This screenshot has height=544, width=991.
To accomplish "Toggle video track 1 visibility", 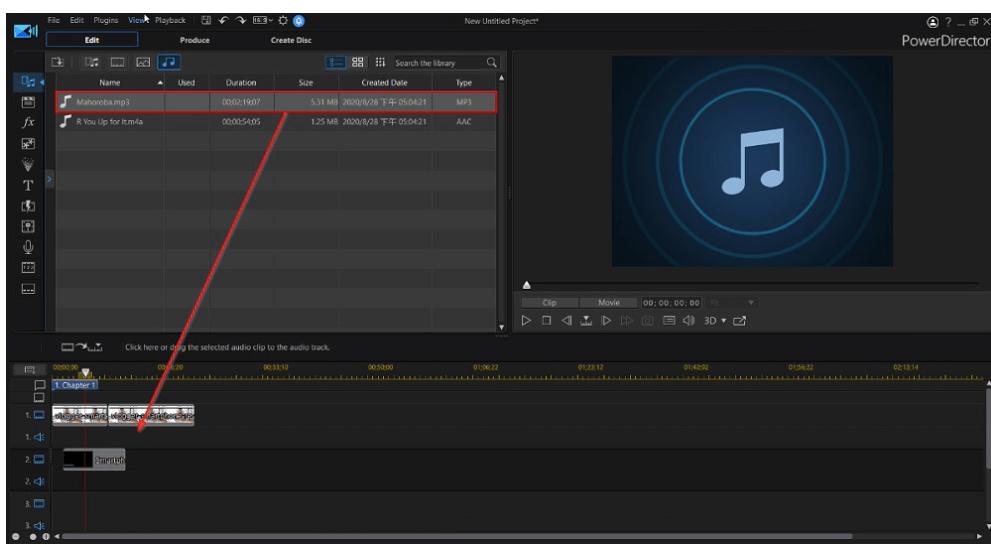I will [x=39, y=415].
